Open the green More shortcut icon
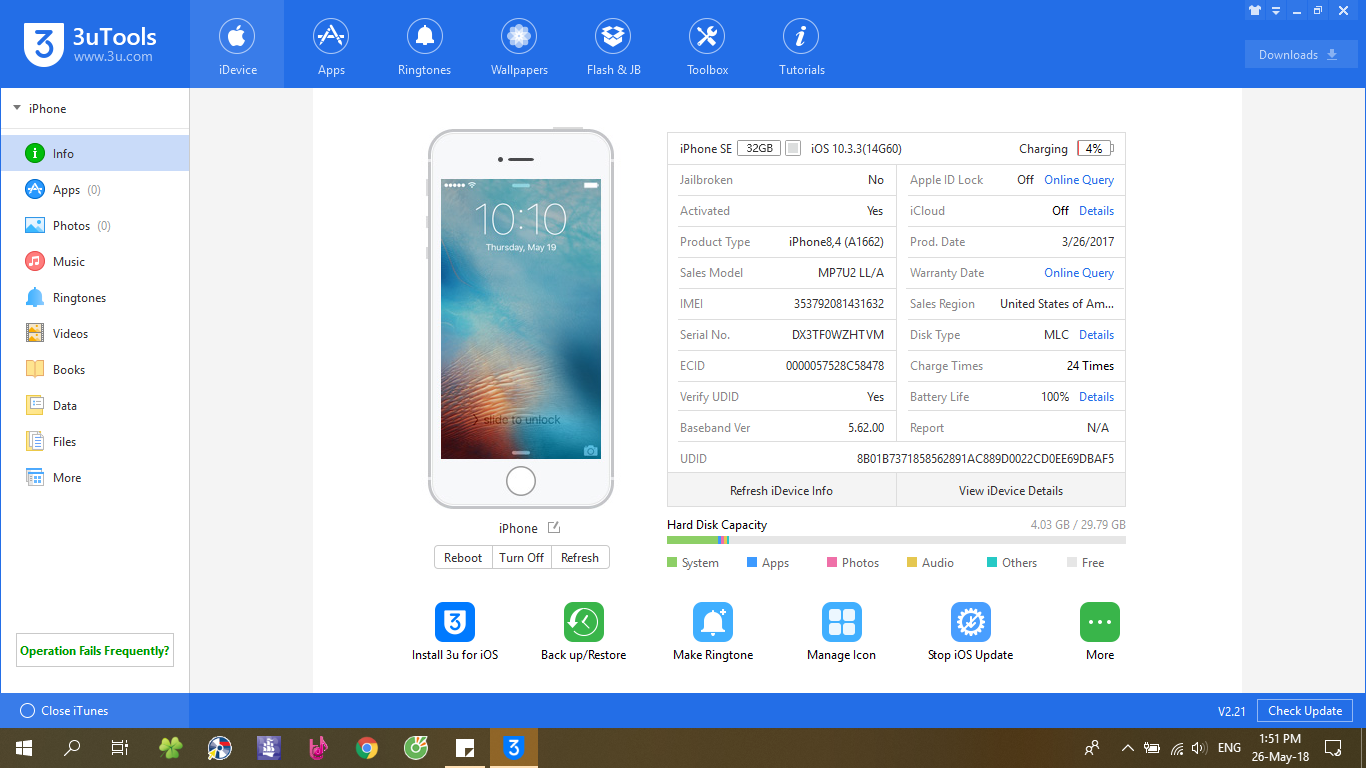 1099,622
